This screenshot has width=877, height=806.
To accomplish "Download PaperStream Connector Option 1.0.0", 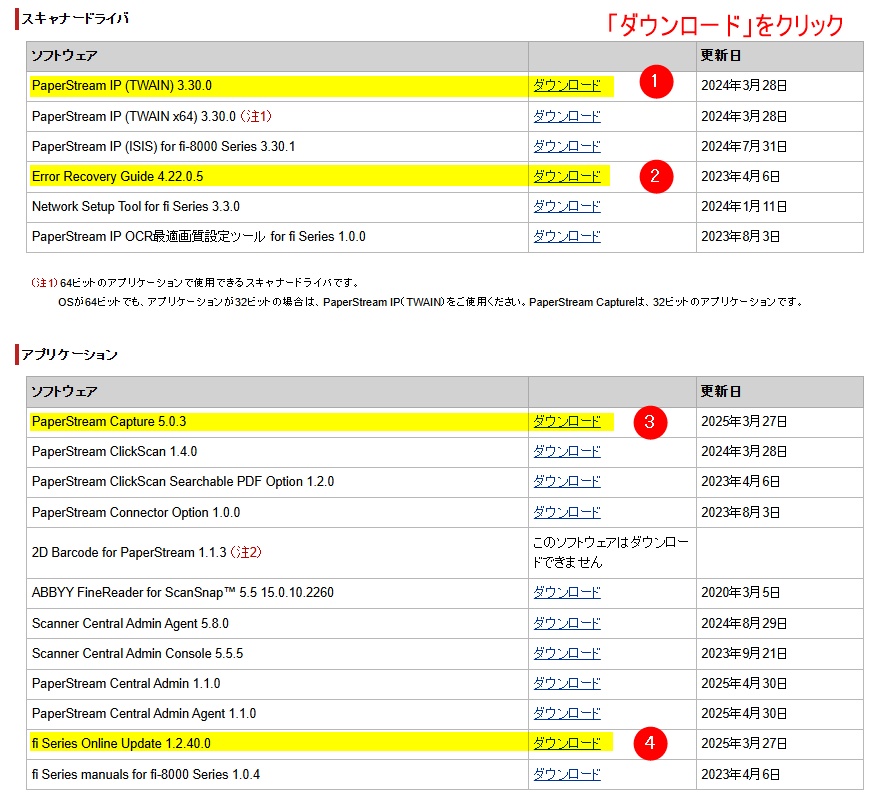I will pyautogui.click(x=567, y=512).
